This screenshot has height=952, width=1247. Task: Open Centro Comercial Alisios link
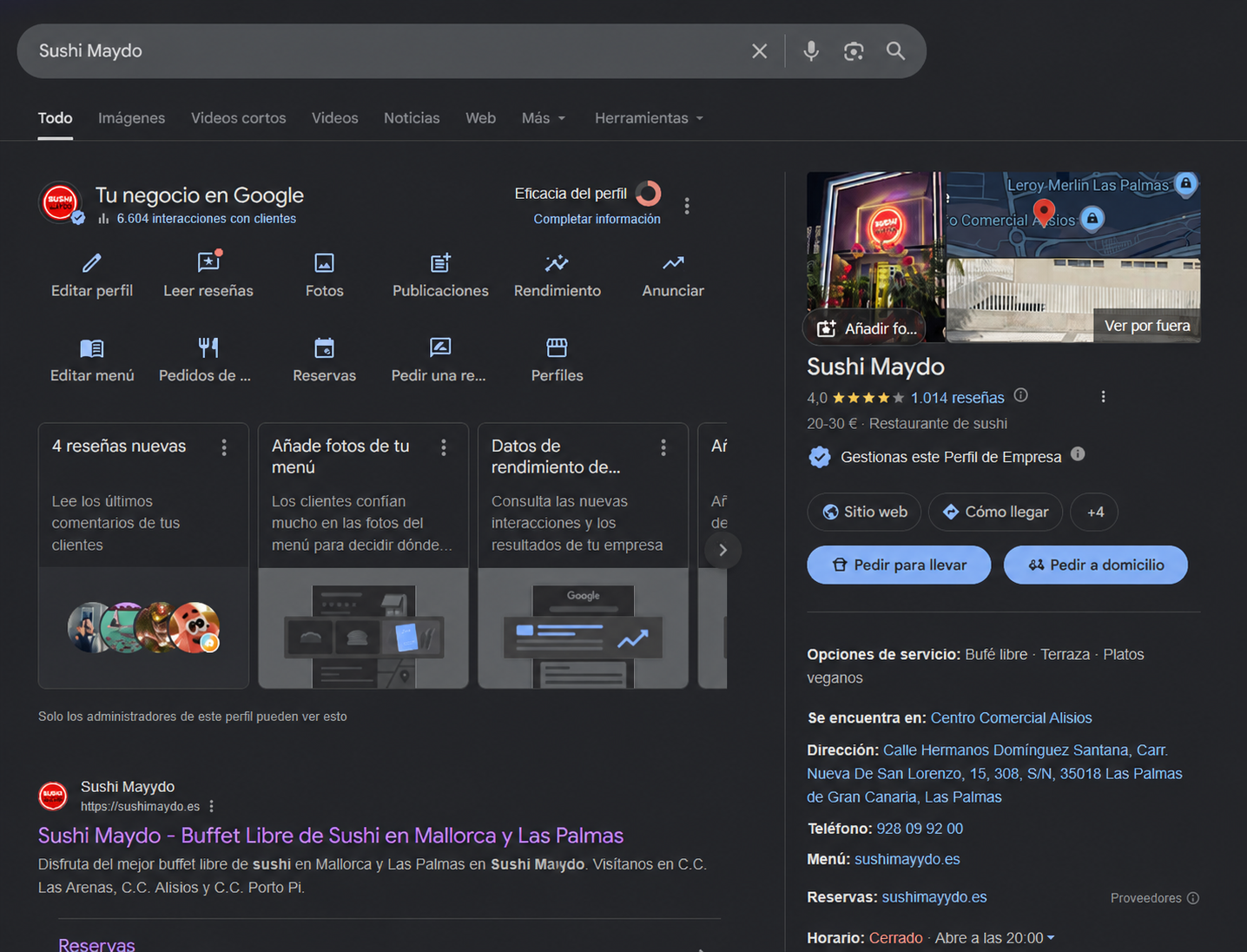tap(1011, 718)
